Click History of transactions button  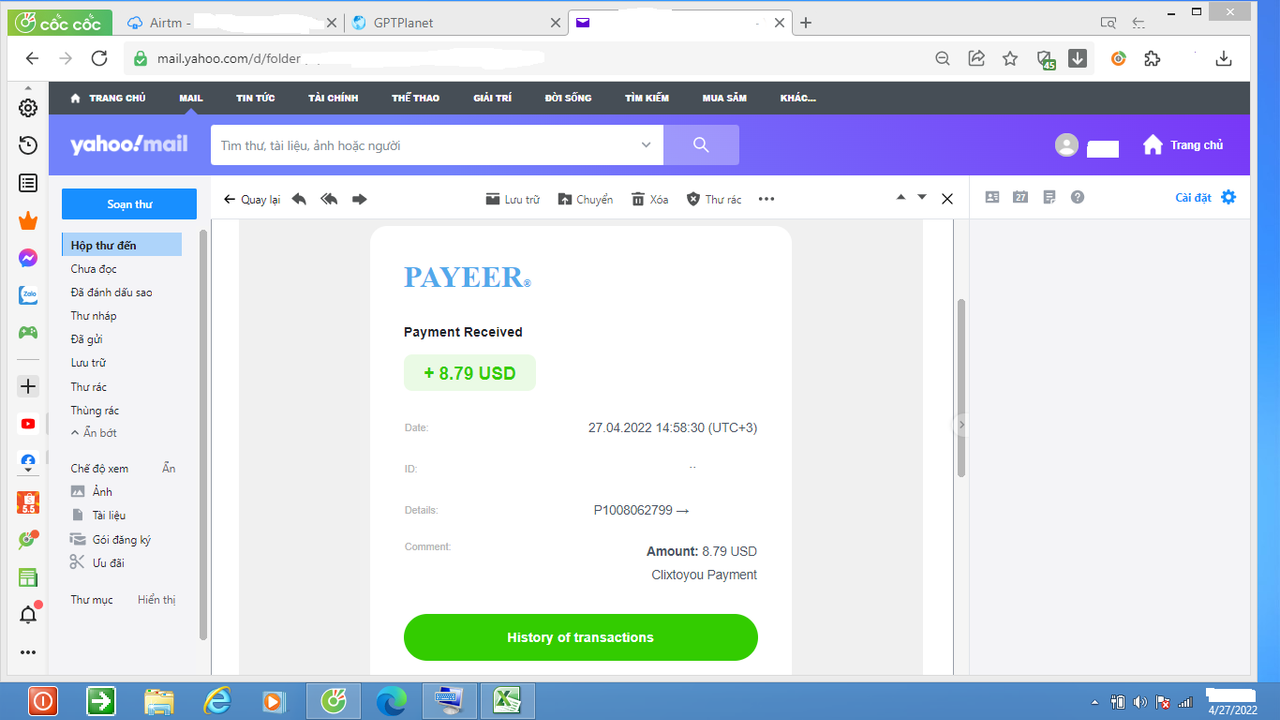(x=580, y=637)
